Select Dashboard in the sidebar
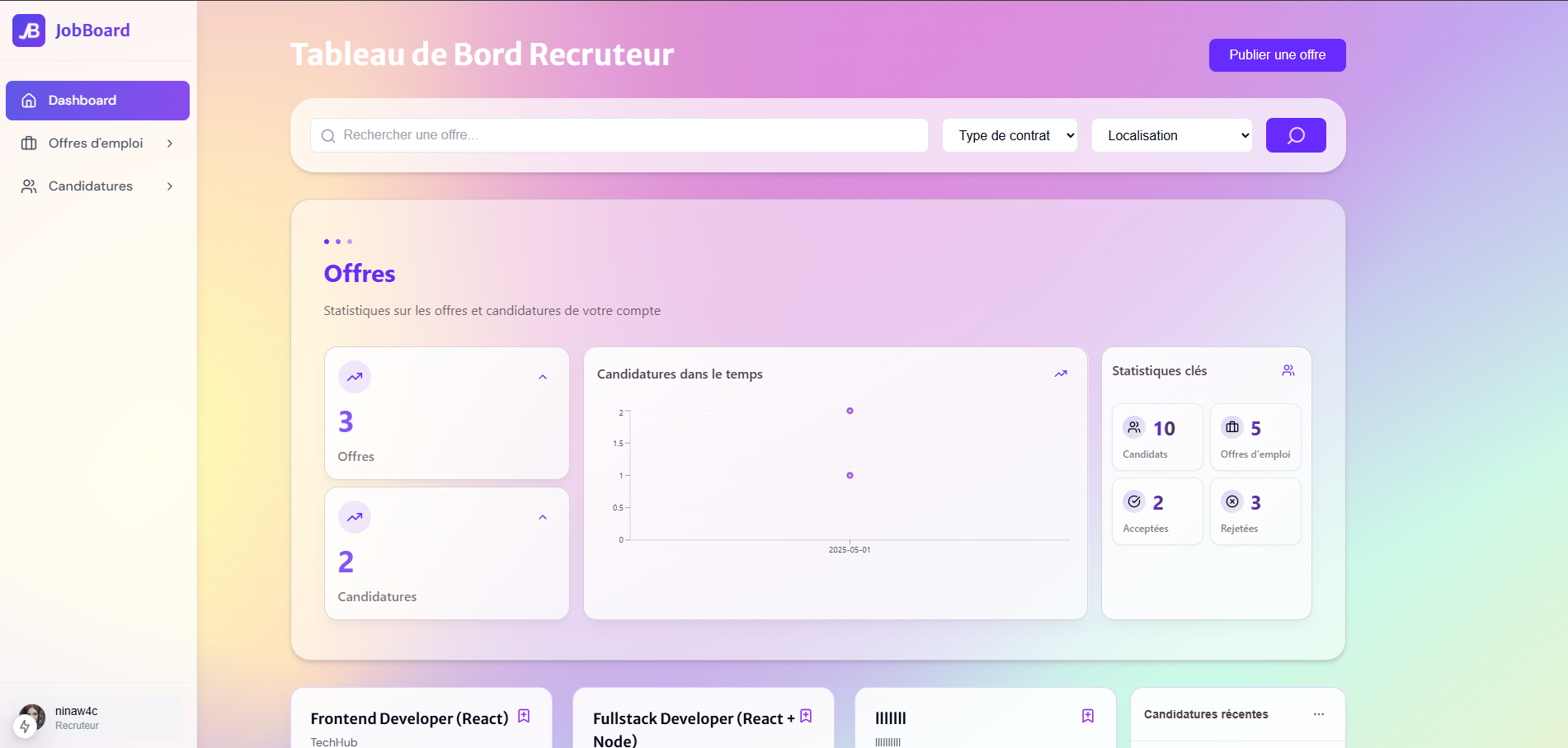This screenshot has height=748, width=1568. click(97, 101)
